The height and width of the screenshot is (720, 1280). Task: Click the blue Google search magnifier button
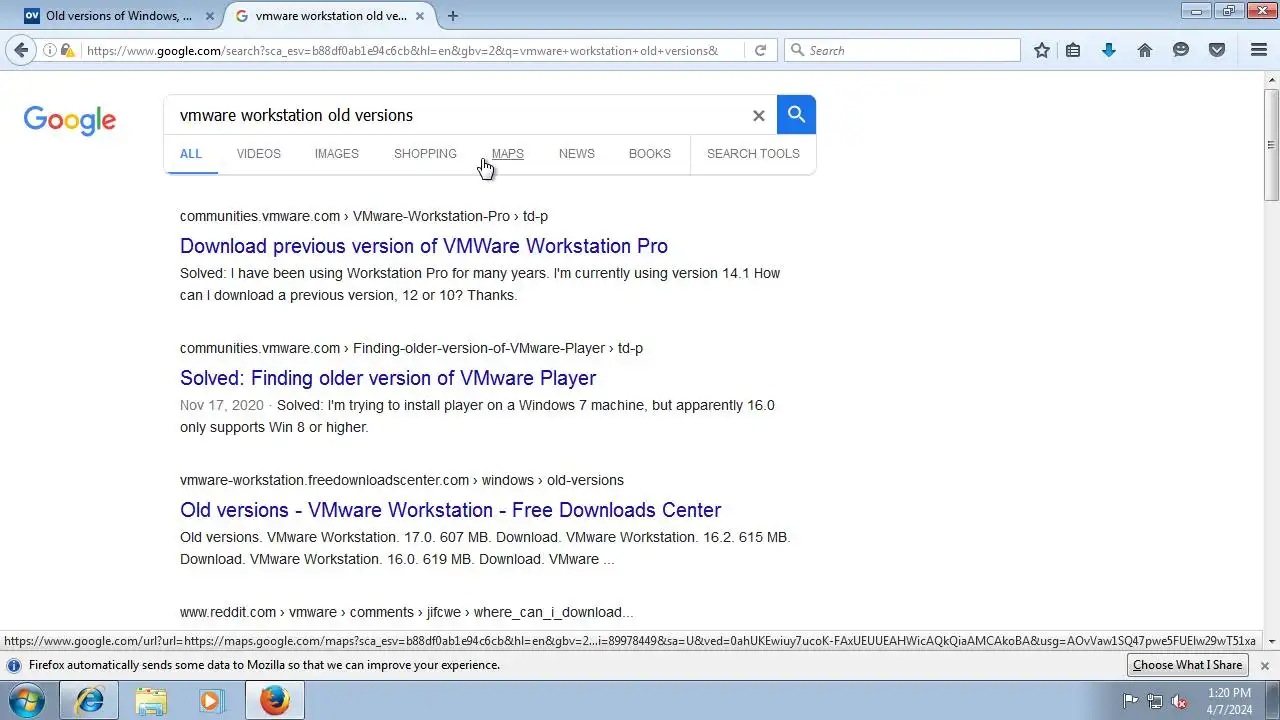click(x=796, y=115)
